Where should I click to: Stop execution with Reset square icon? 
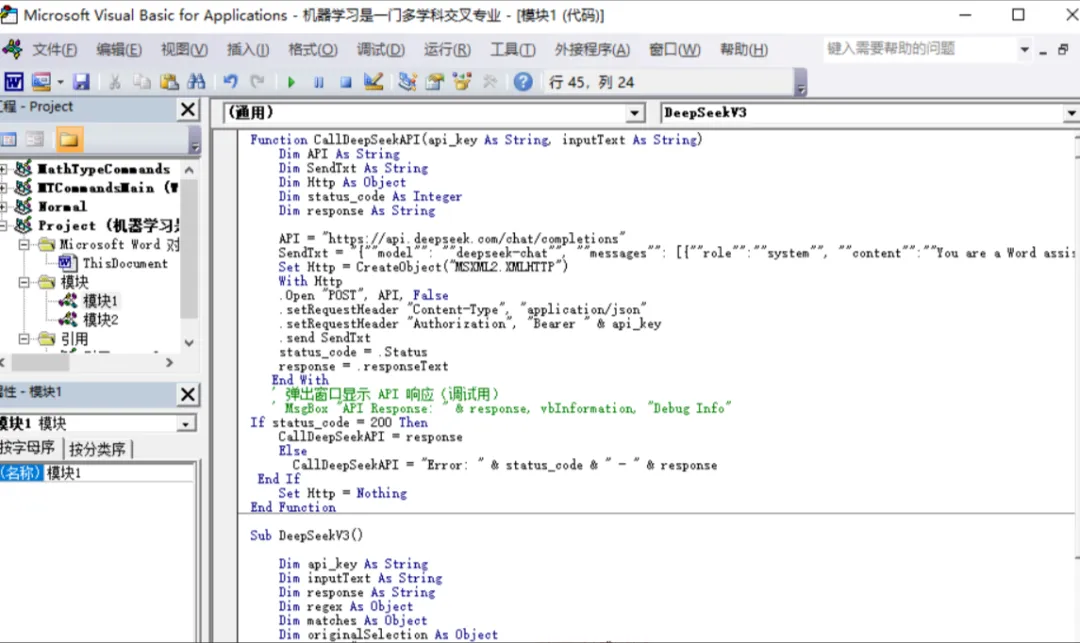346,82
